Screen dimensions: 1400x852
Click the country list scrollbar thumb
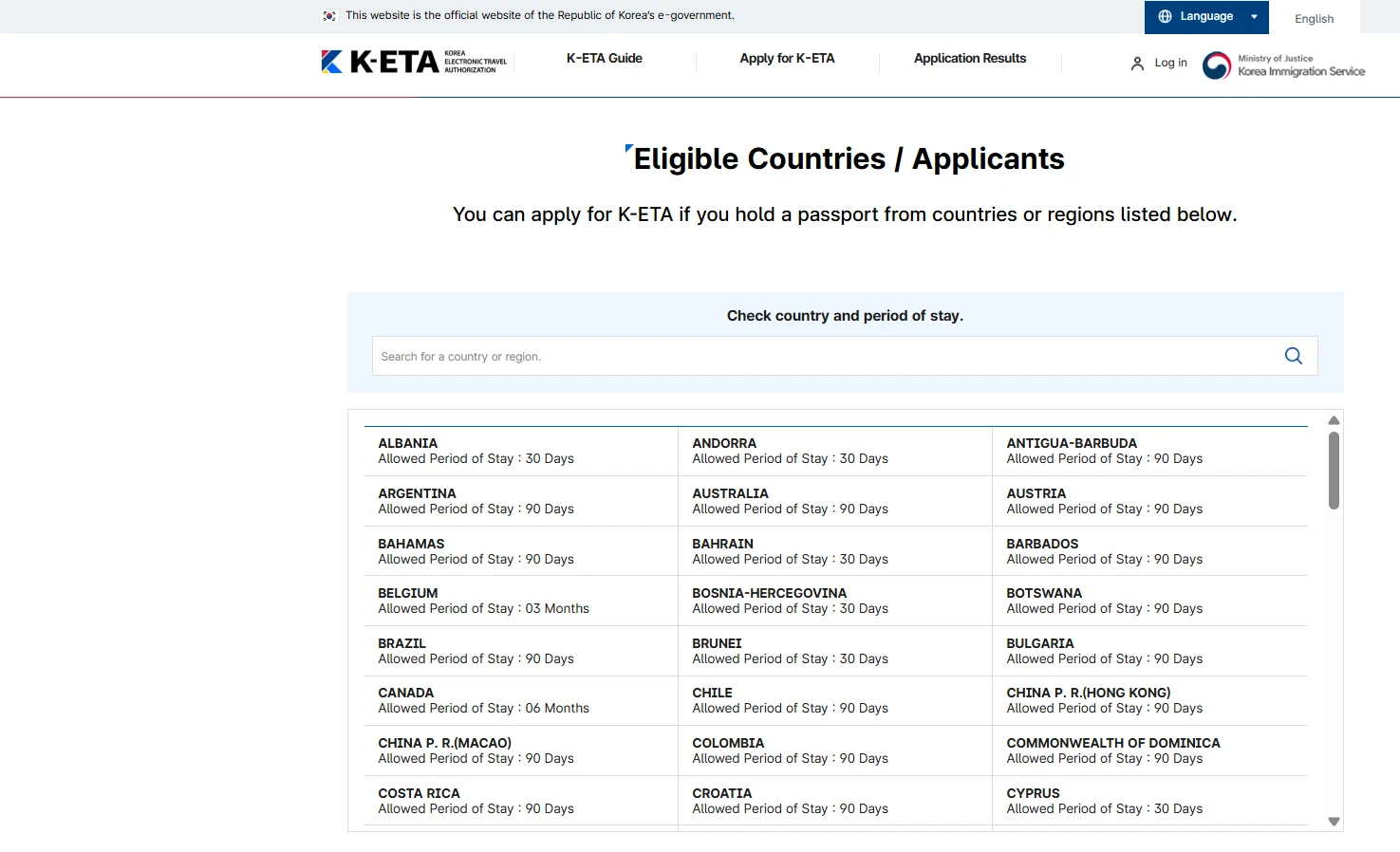[1334, 471]
